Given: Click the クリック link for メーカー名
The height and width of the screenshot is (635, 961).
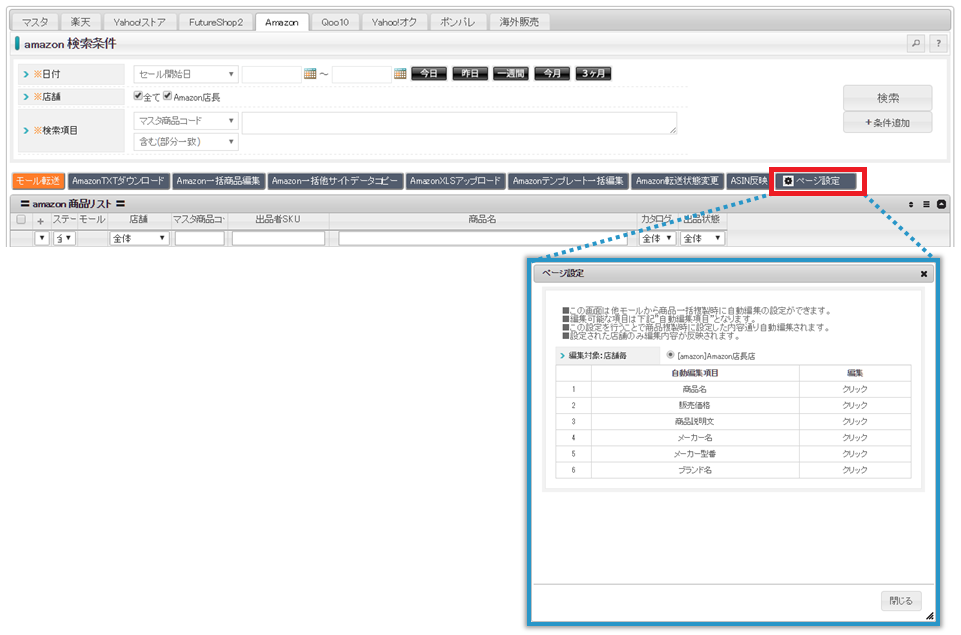Looking at the screenshot, I should (x=854, y=438).
